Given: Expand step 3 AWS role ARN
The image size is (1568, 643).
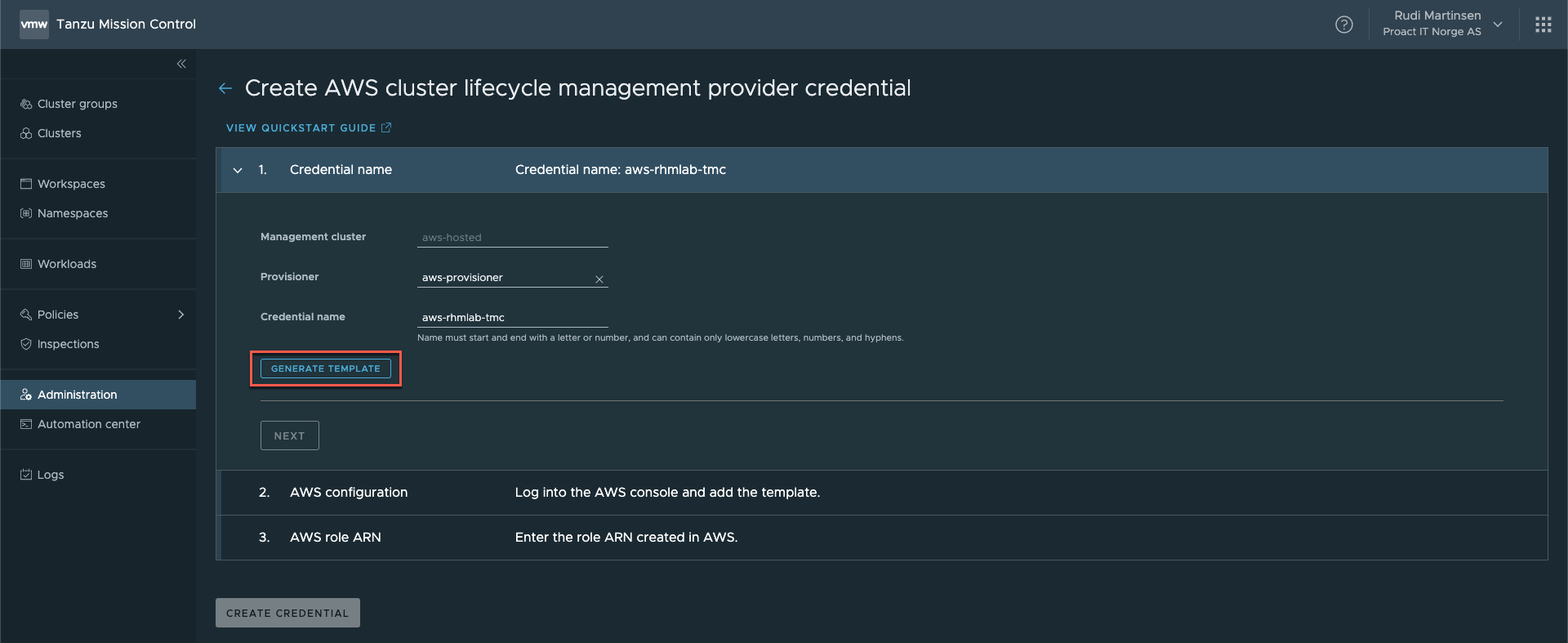Looking at the screenshot, I should (x=884, y=538).
